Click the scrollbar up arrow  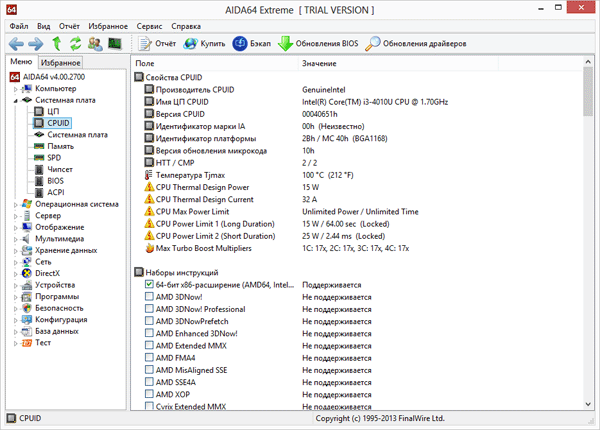[x=588, y=62]
